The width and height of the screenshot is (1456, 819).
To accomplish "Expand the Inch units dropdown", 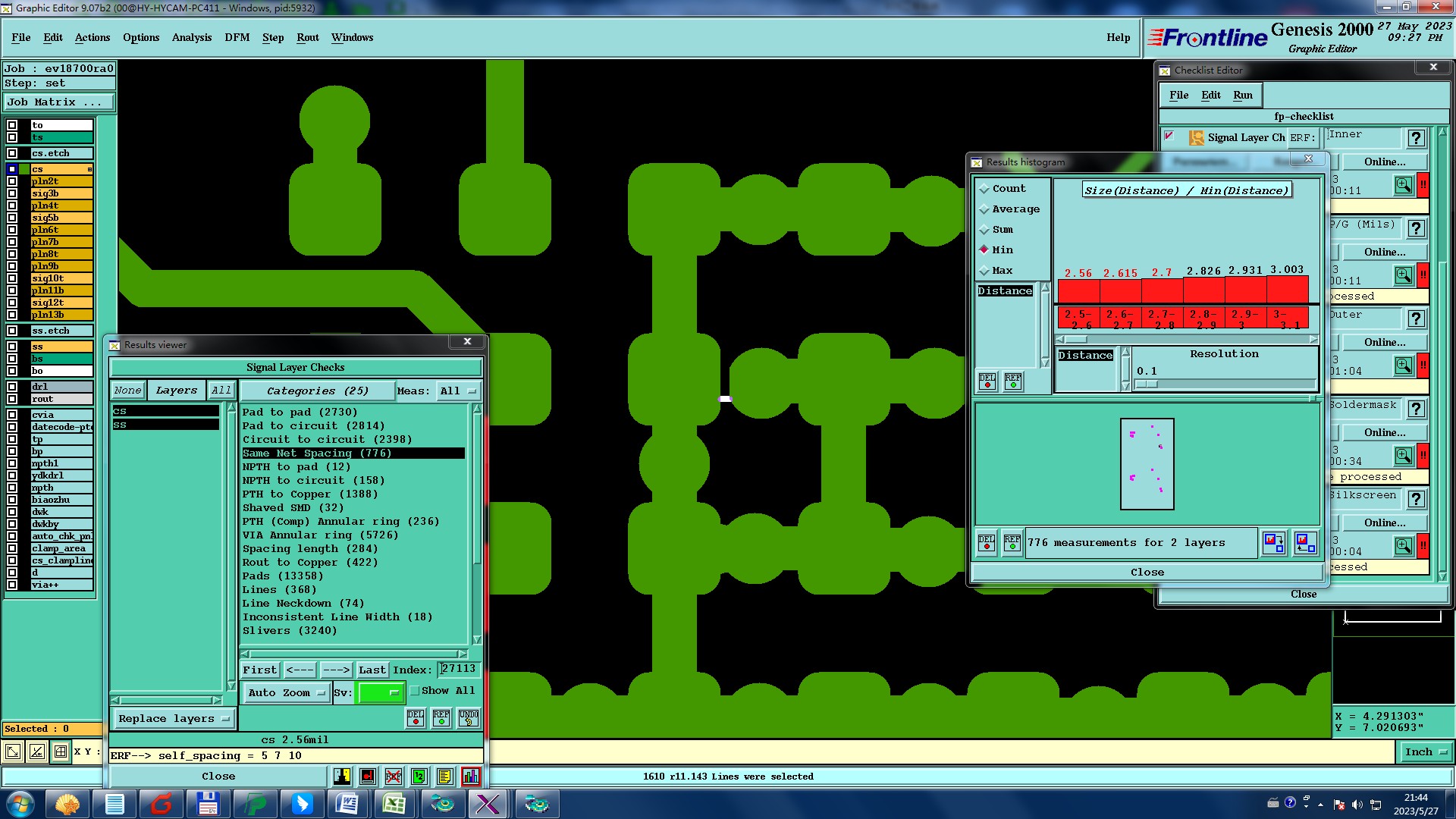I will coord(1426,752).
